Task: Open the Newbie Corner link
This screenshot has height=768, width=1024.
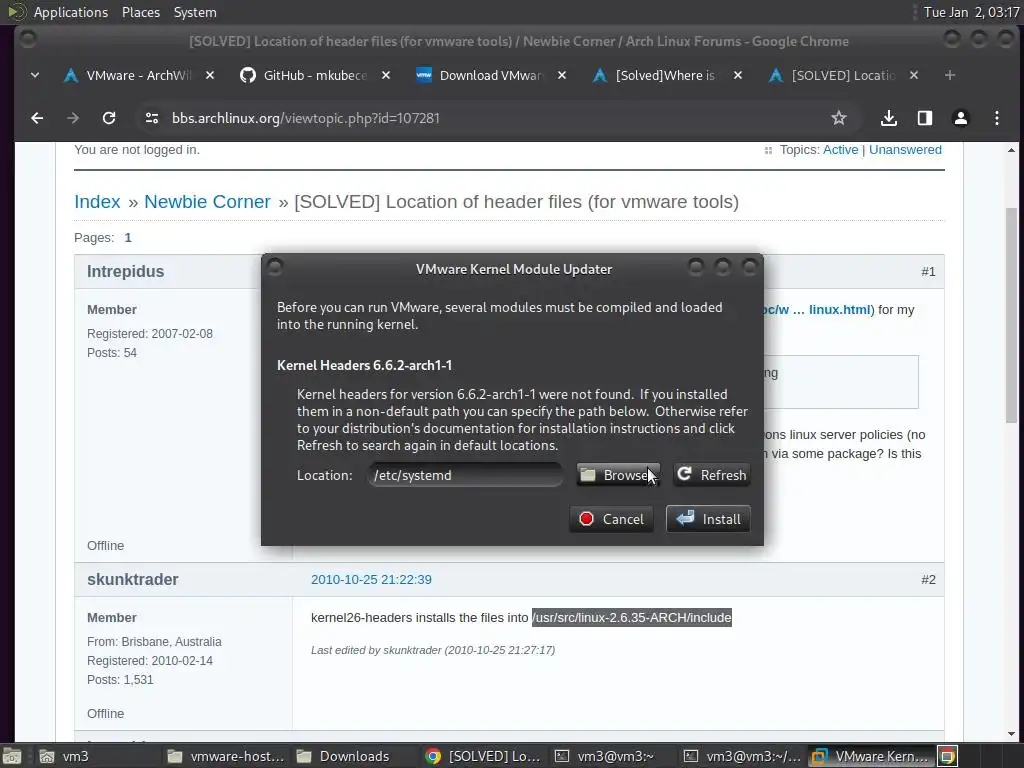Action: point(207,202)
